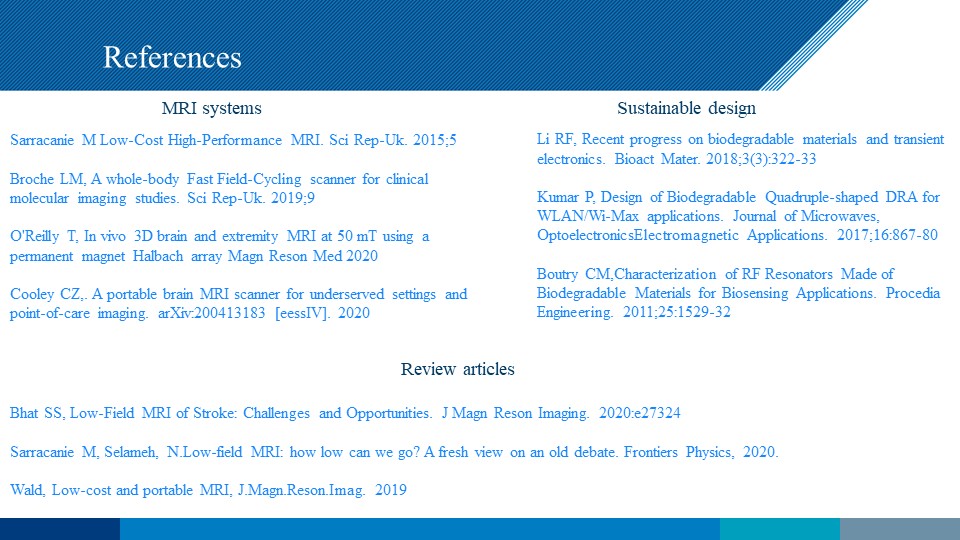Click the 'how low can we go' reference
The image size is (960, 540).
click(393, 452)
